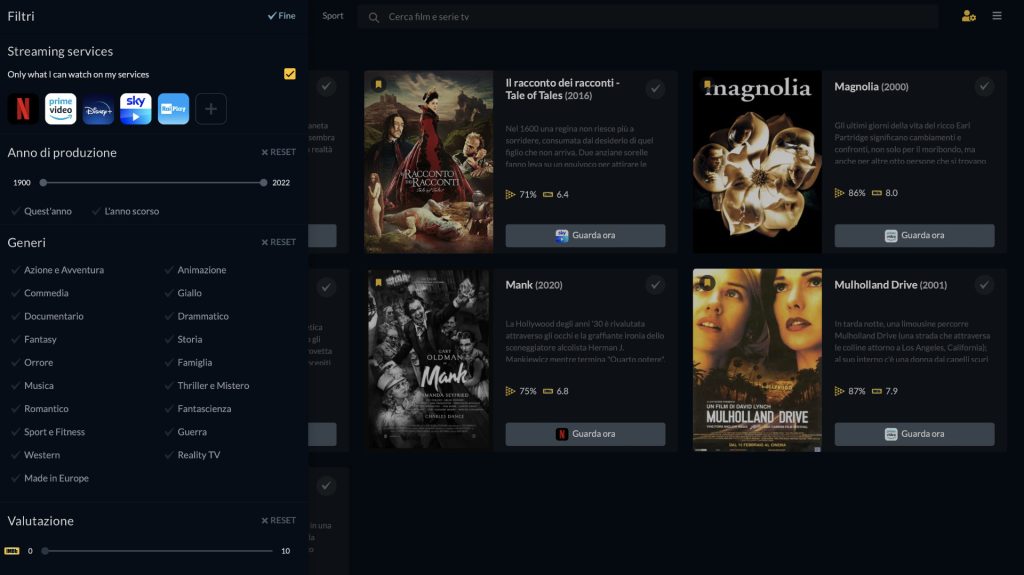Check the Orrore genre
1024x575 pixels.
[x=31, y=363]
